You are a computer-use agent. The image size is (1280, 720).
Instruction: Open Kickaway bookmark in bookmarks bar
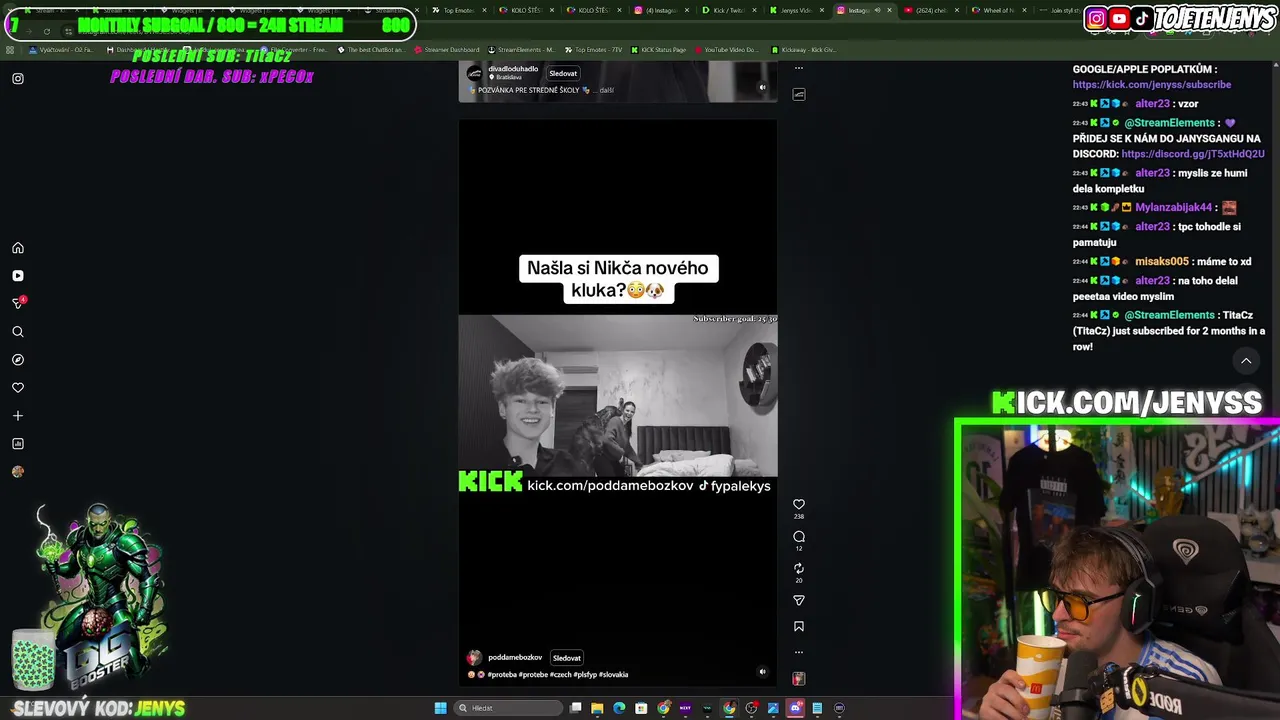[803, 49]
